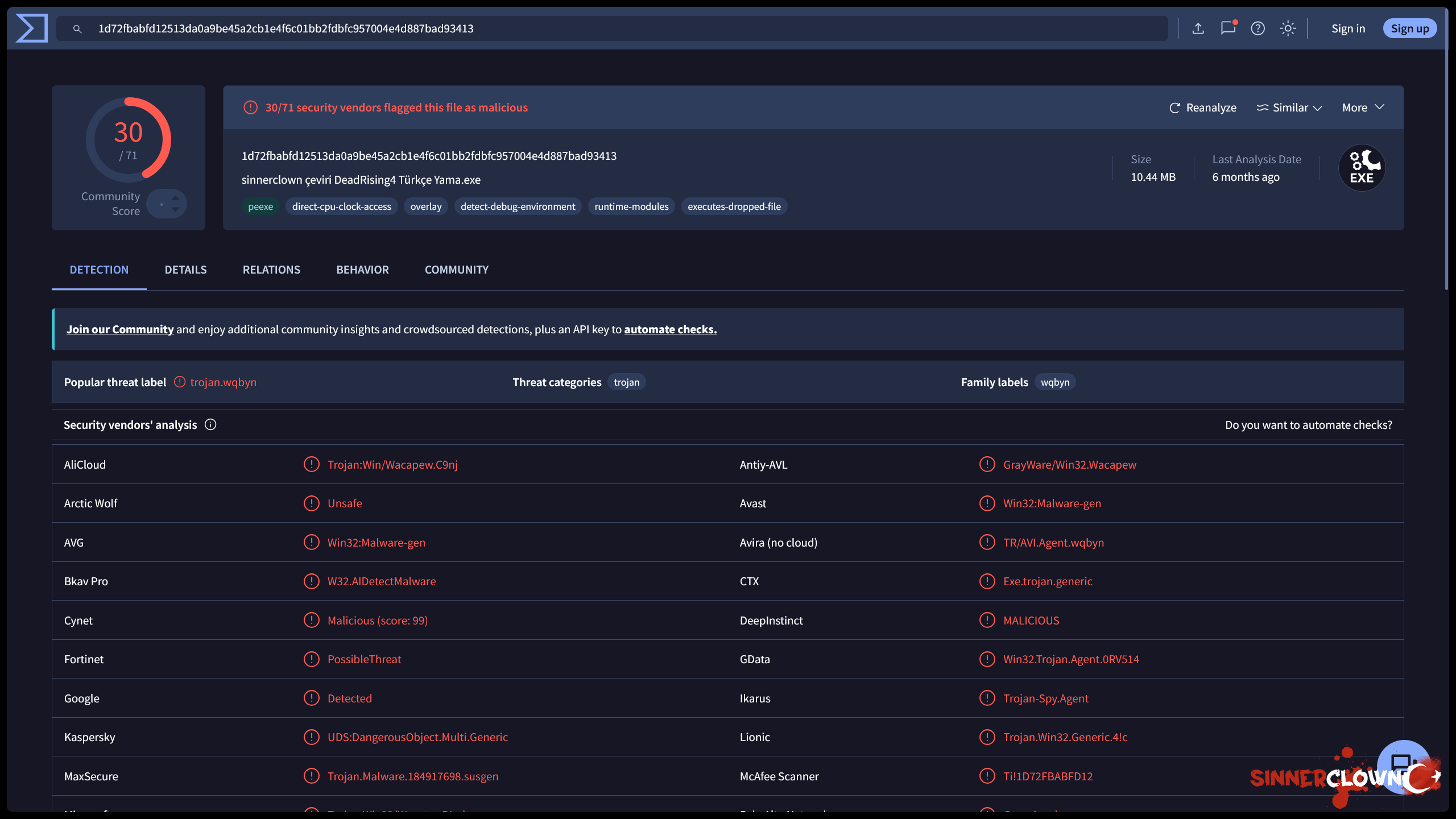
Task: Click the alert icon in the AVG row
Action: [x=312, y=543]
